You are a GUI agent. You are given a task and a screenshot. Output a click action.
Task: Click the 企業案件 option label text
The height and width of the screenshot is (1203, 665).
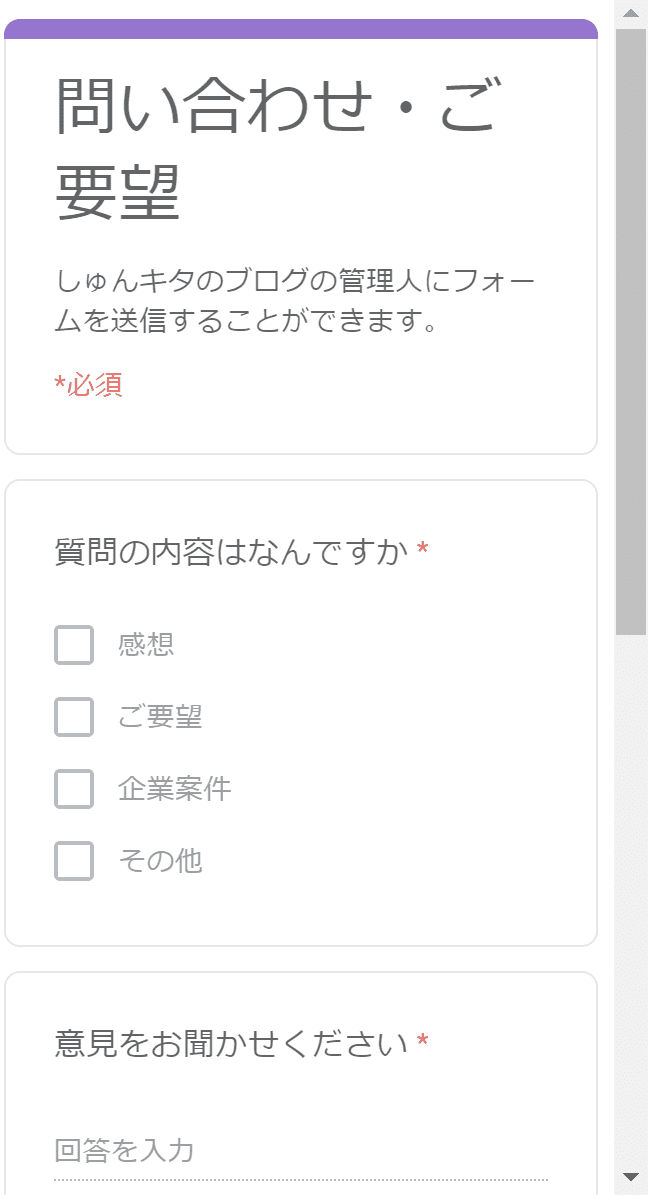pyautogui.click(x=175, y=789)
